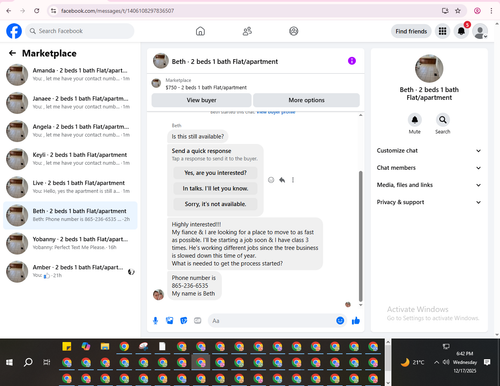Open Windows taskbar search

[x=28, y=362]
